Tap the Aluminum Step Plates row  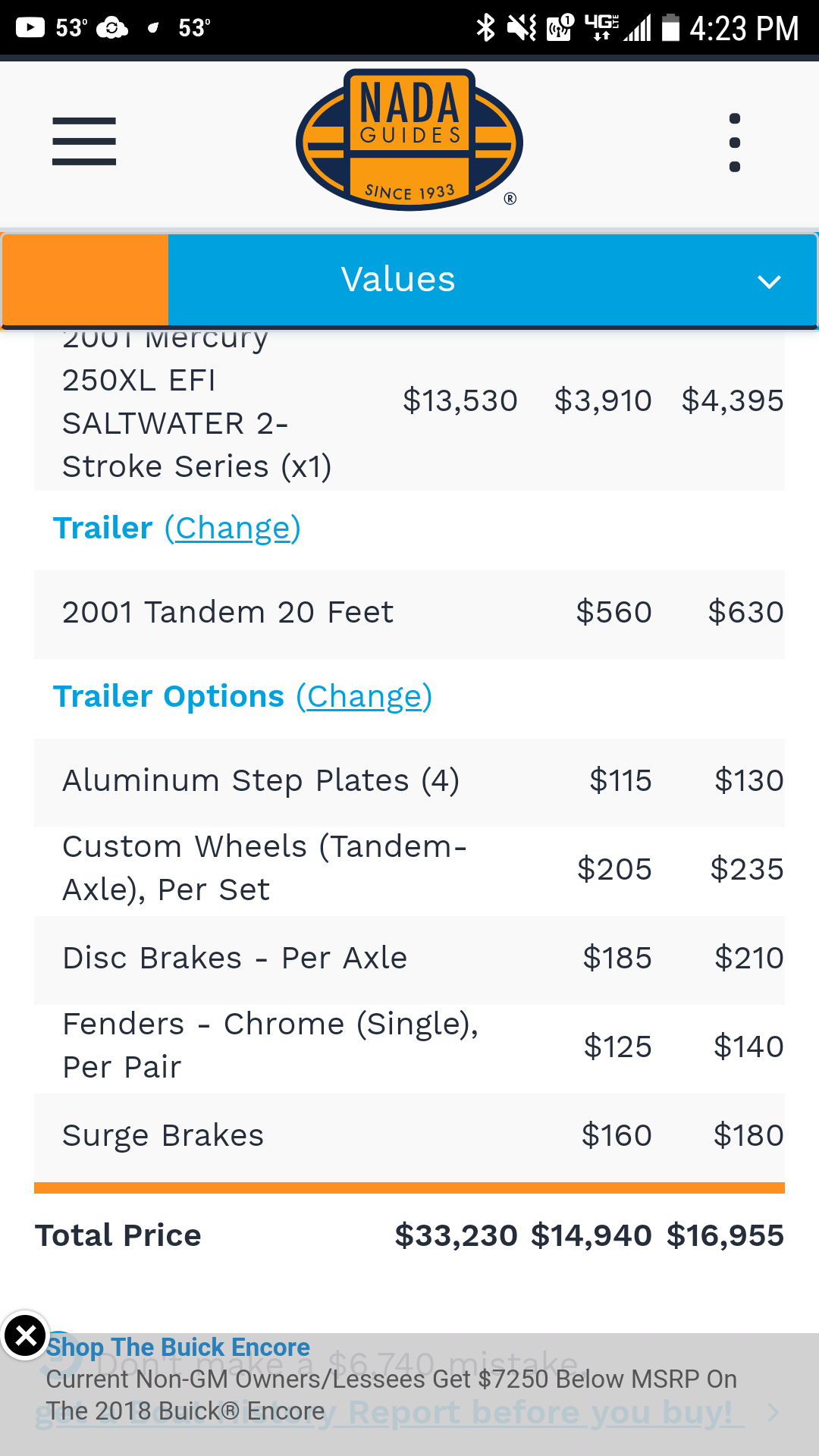[409, 782]
